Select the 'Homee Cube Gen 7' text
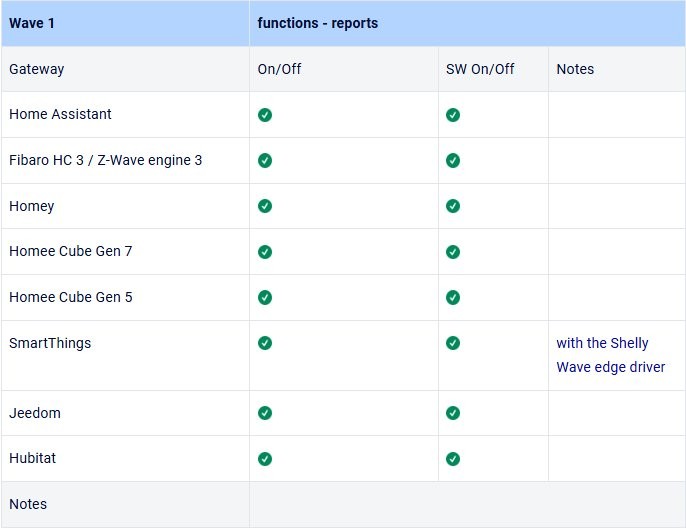 pyautogui.click(x=70, y=251)
